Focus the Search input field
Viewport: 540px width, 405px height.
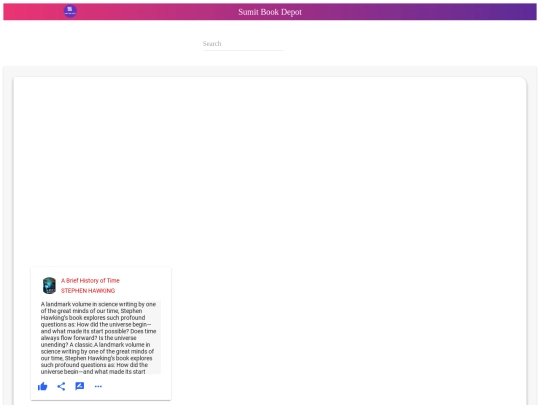click(243, 44)
